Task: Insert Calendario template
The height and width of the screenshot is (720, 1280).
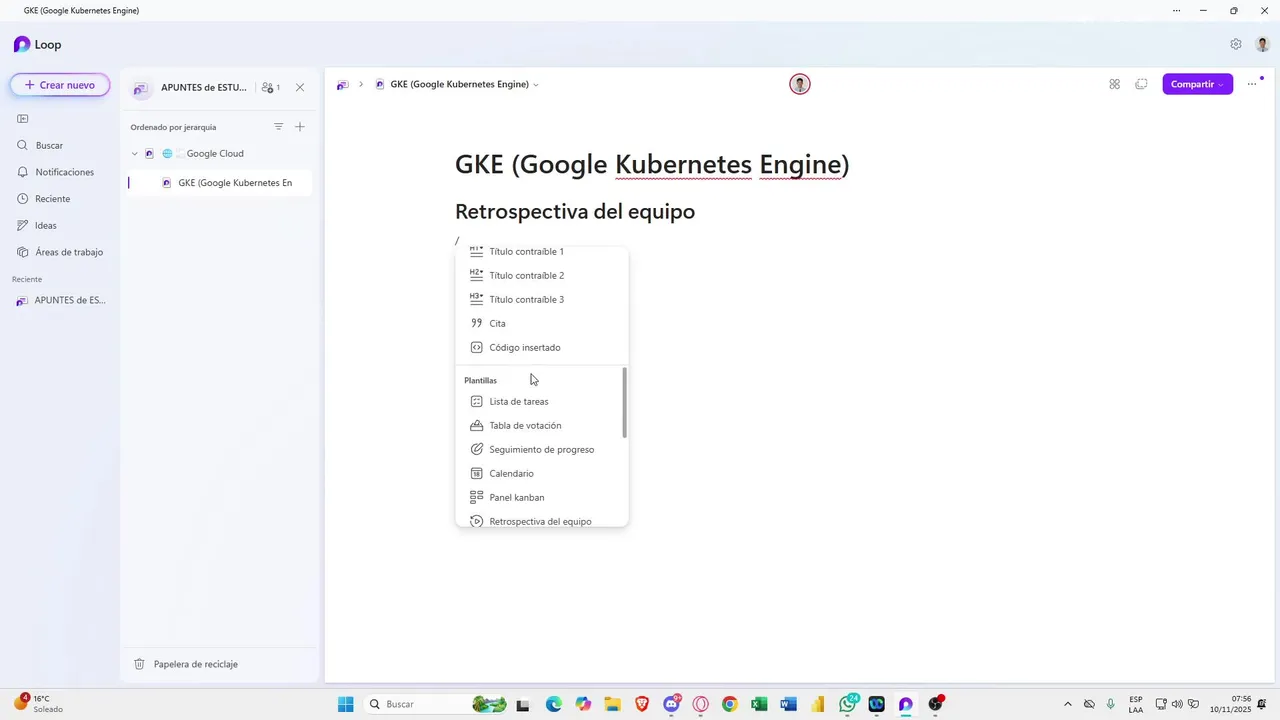Action: [x=541, y=474]
